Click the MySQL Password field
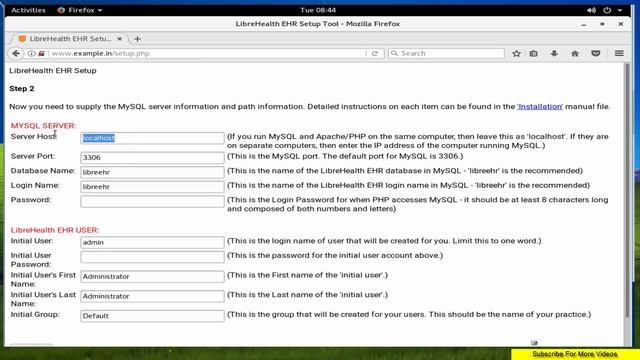 [x=152, y=202]
